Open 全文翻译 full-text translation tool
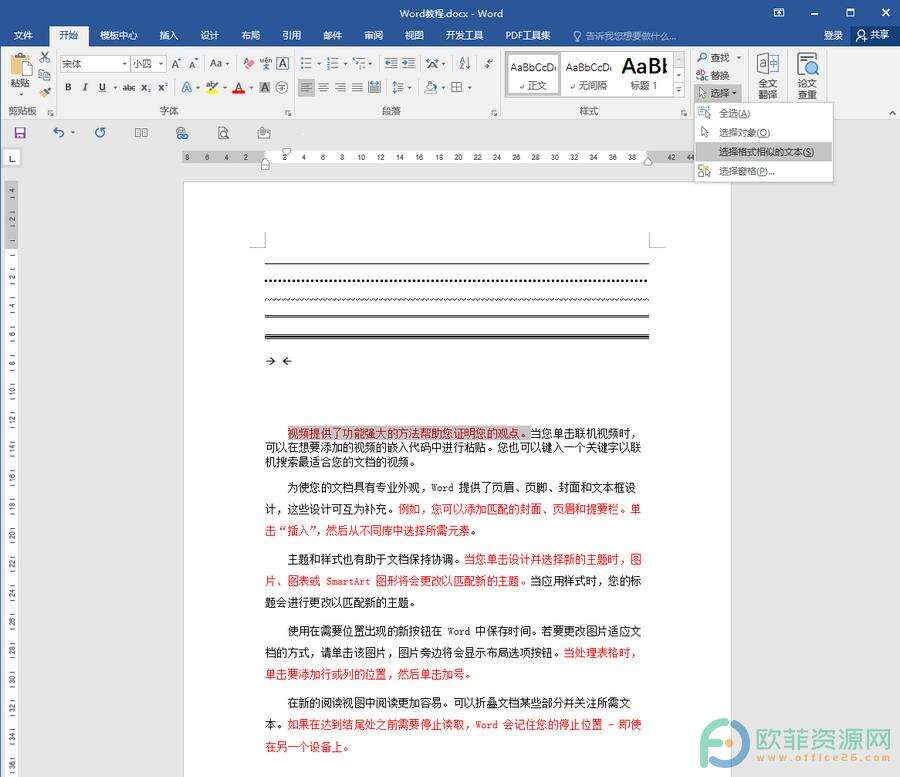Image resolution: width=900 pixels, height=777 pixels. click(768, 76)
